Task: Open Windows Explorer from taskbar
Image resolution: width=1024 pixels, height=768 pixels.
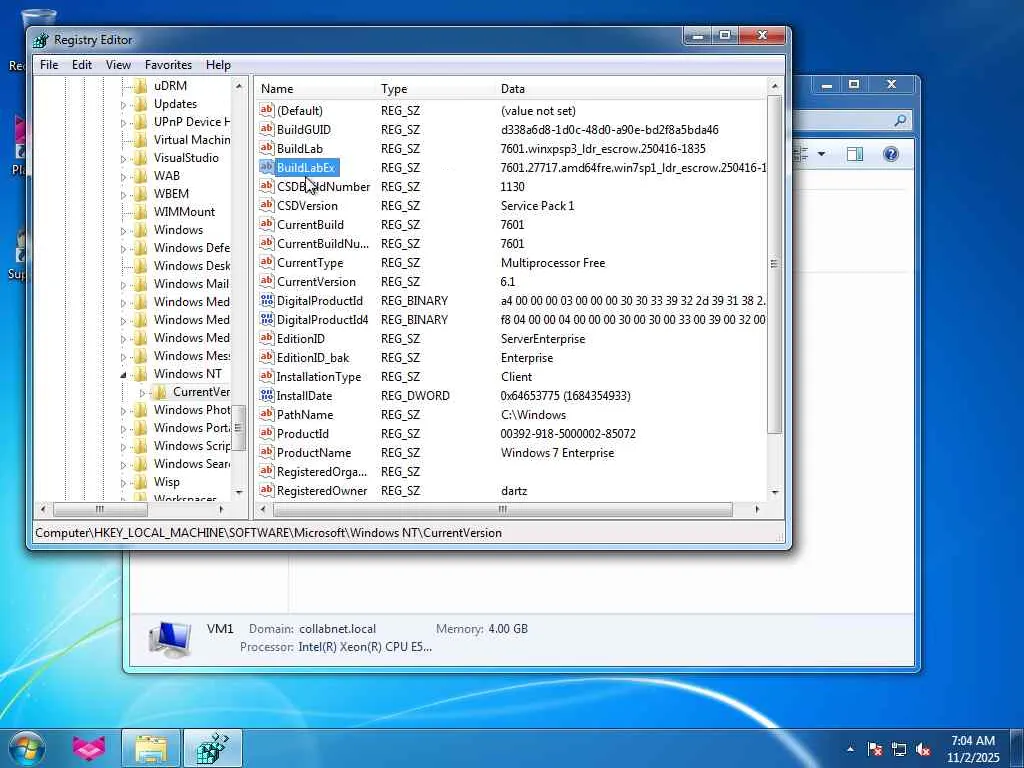Action: coord(151,748)
